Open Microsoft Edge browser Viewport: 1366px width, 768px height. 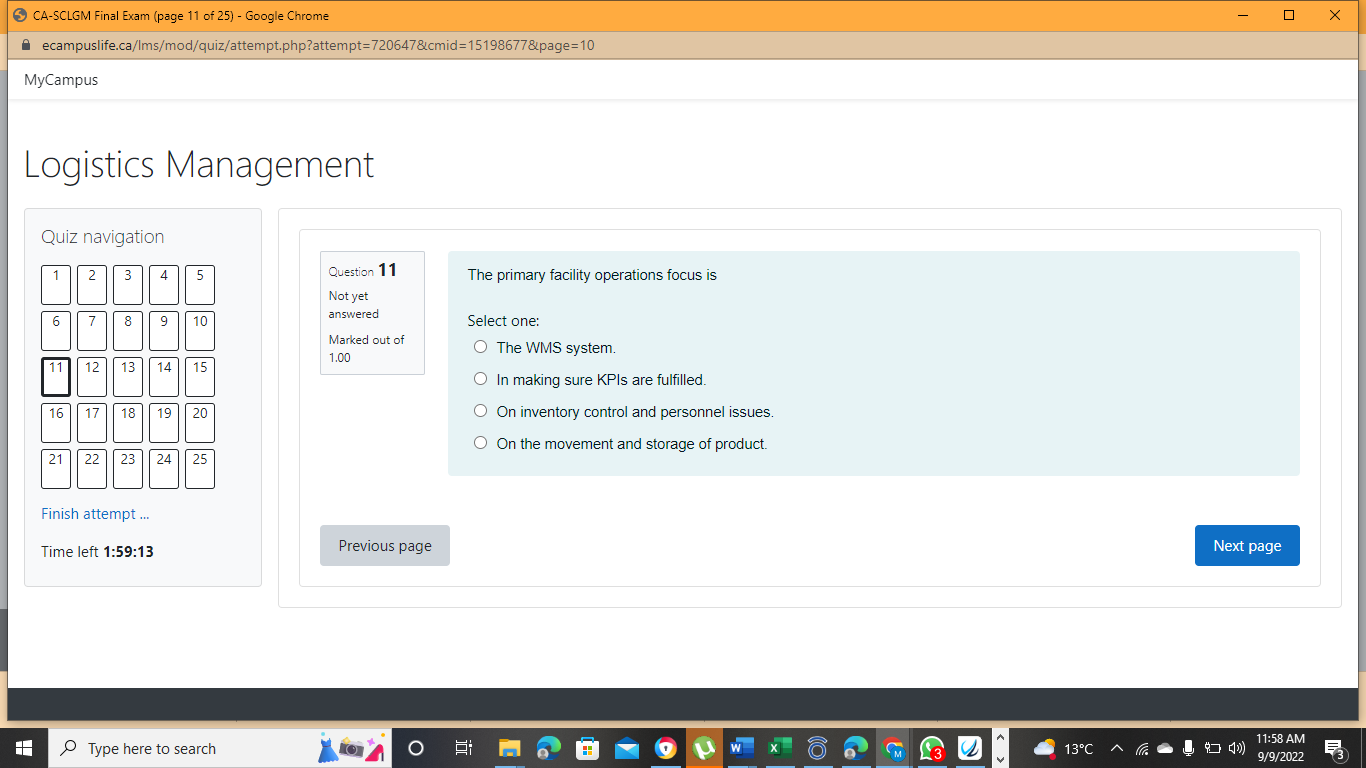click(548, 747)
